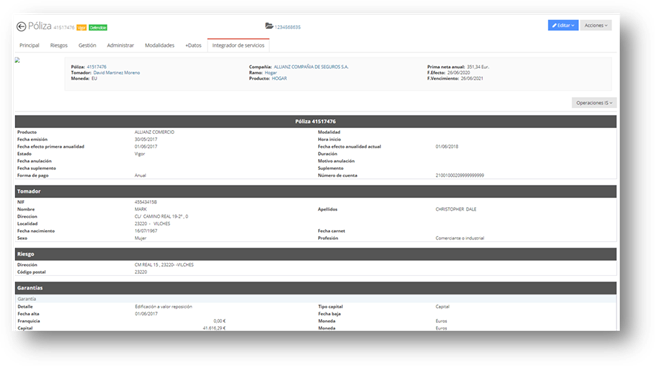The width and height of the screenshot is (655, 366).
Task: Select the Modalidades tab
Action: [160, 45]
